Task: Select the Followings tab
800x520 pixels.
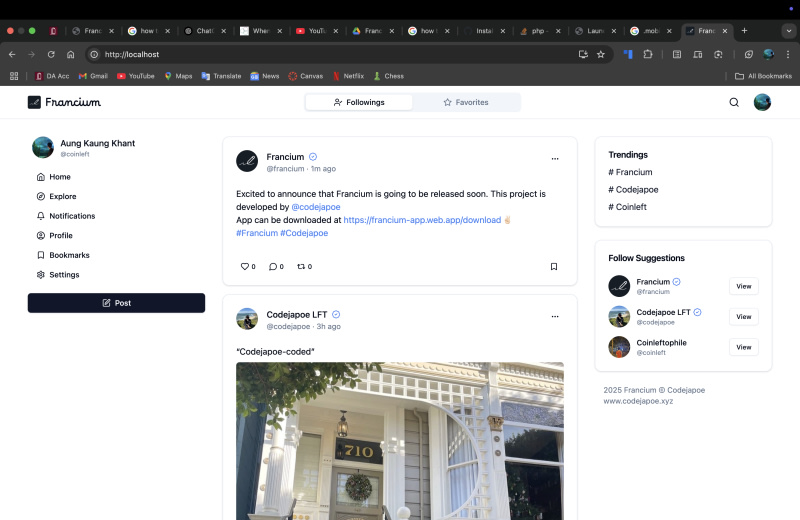Action: coord(359,102)
